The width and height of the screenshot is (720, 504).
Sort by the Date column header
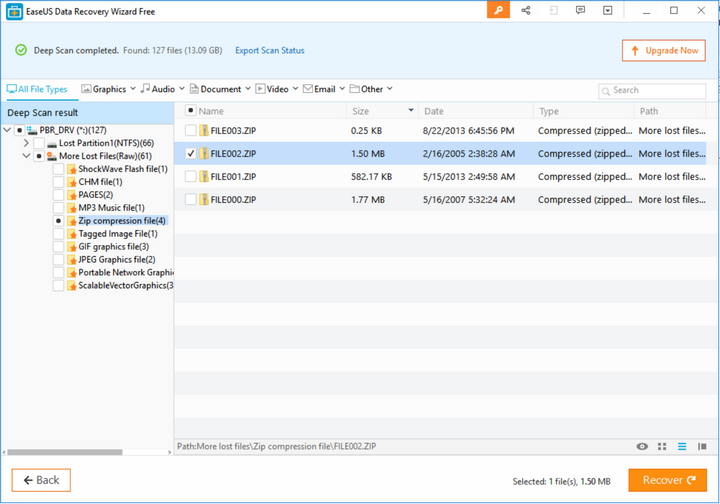point(476,111)
